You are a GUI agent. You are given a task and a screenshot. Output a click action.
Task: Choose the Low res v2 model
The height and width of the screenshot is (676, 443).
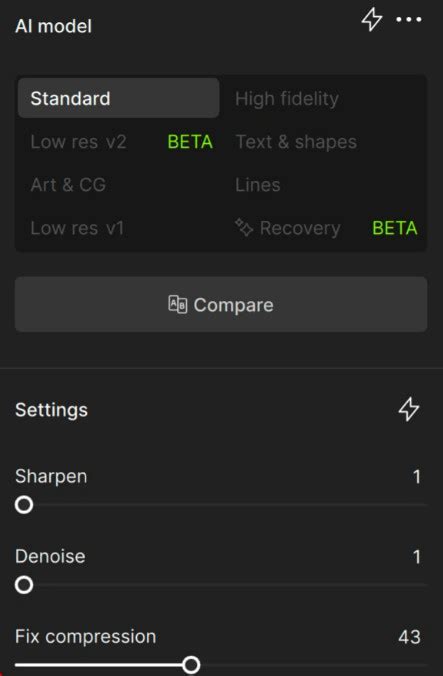tap(119, 141)
